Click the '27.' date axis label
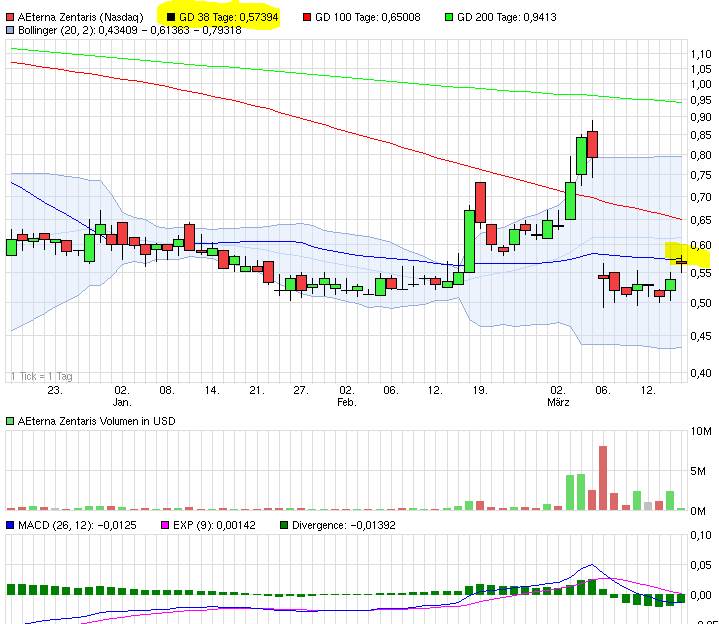The height and width of the screenshot is (624, 719). pos(301,390)
